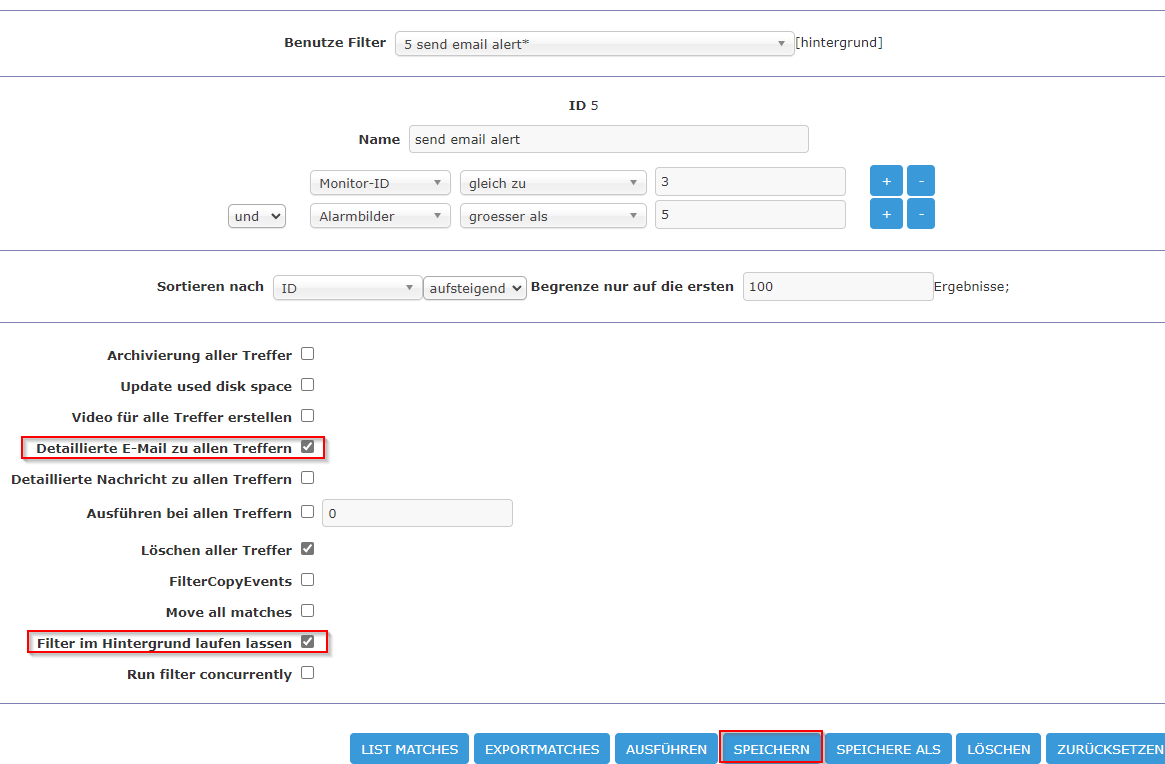Remove the Alarmbilder condition row

[920, 215]
